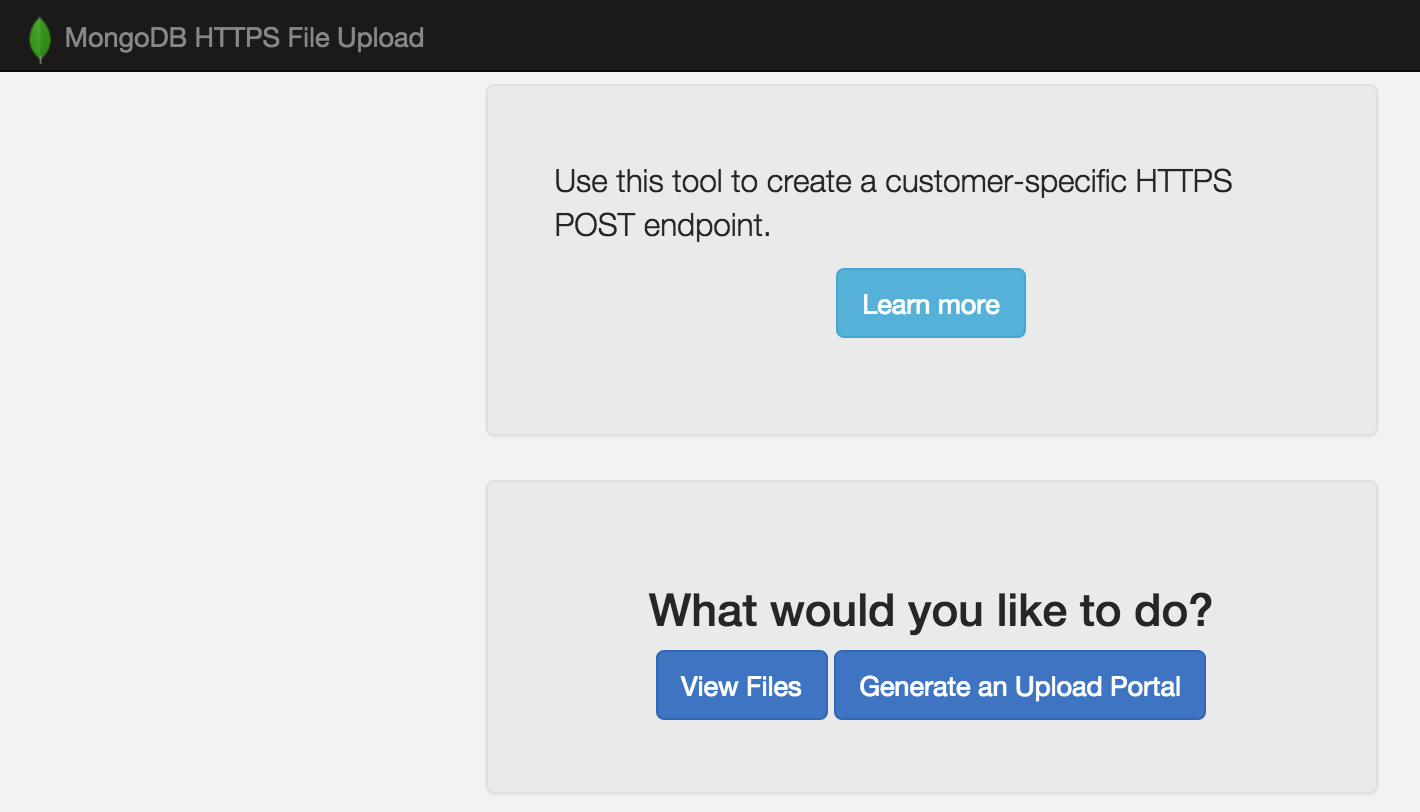Select Generate an Upload Portal

(x=1020, y=685)
